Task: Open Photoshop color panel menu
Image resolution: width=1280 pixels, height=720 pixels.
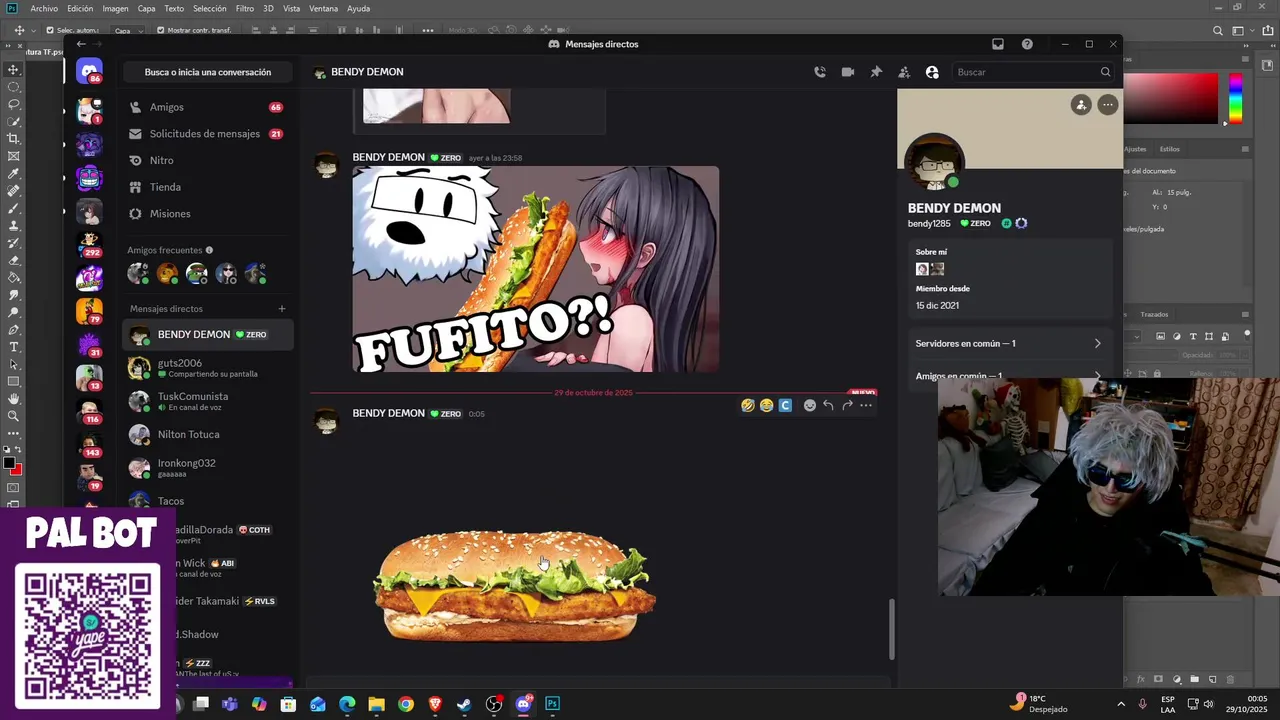Action: tap(1245, 59)
